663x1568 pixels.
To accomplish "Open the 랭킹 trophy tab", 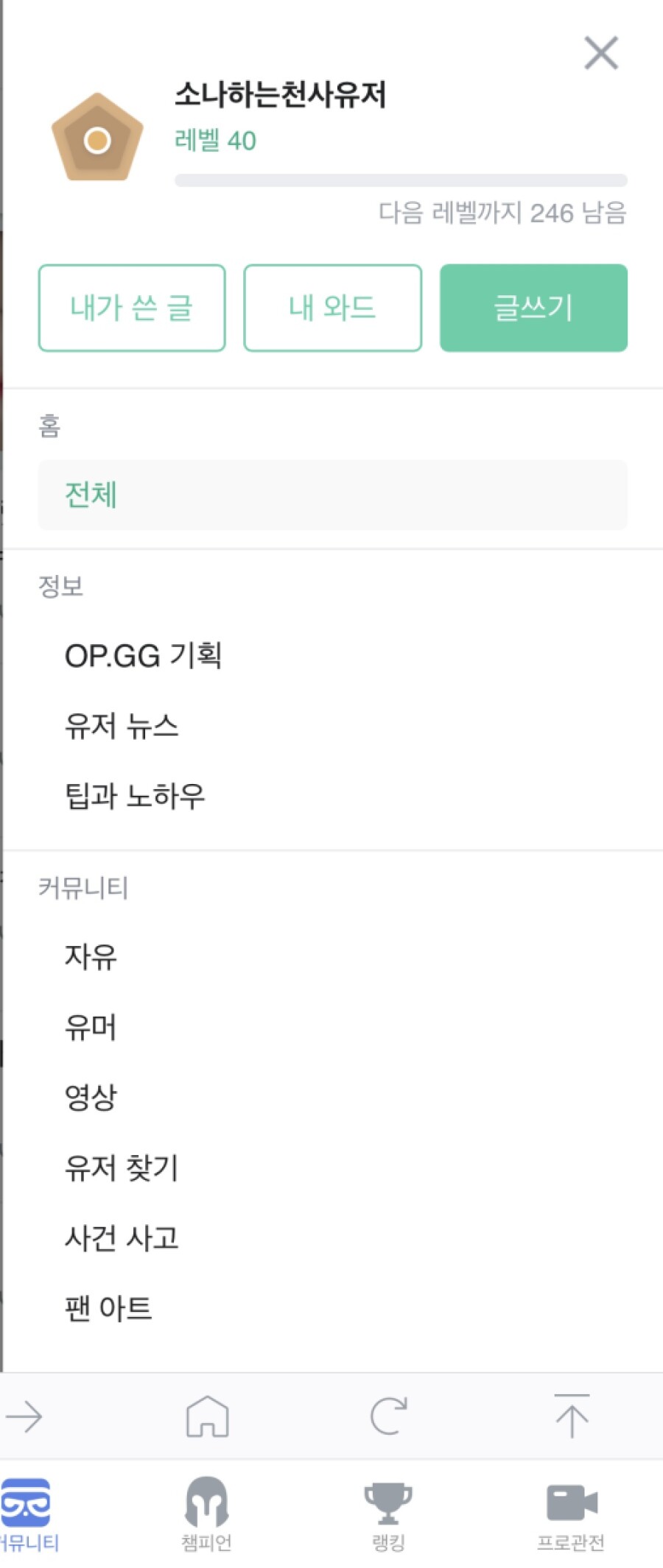I will click(388, 1514).
